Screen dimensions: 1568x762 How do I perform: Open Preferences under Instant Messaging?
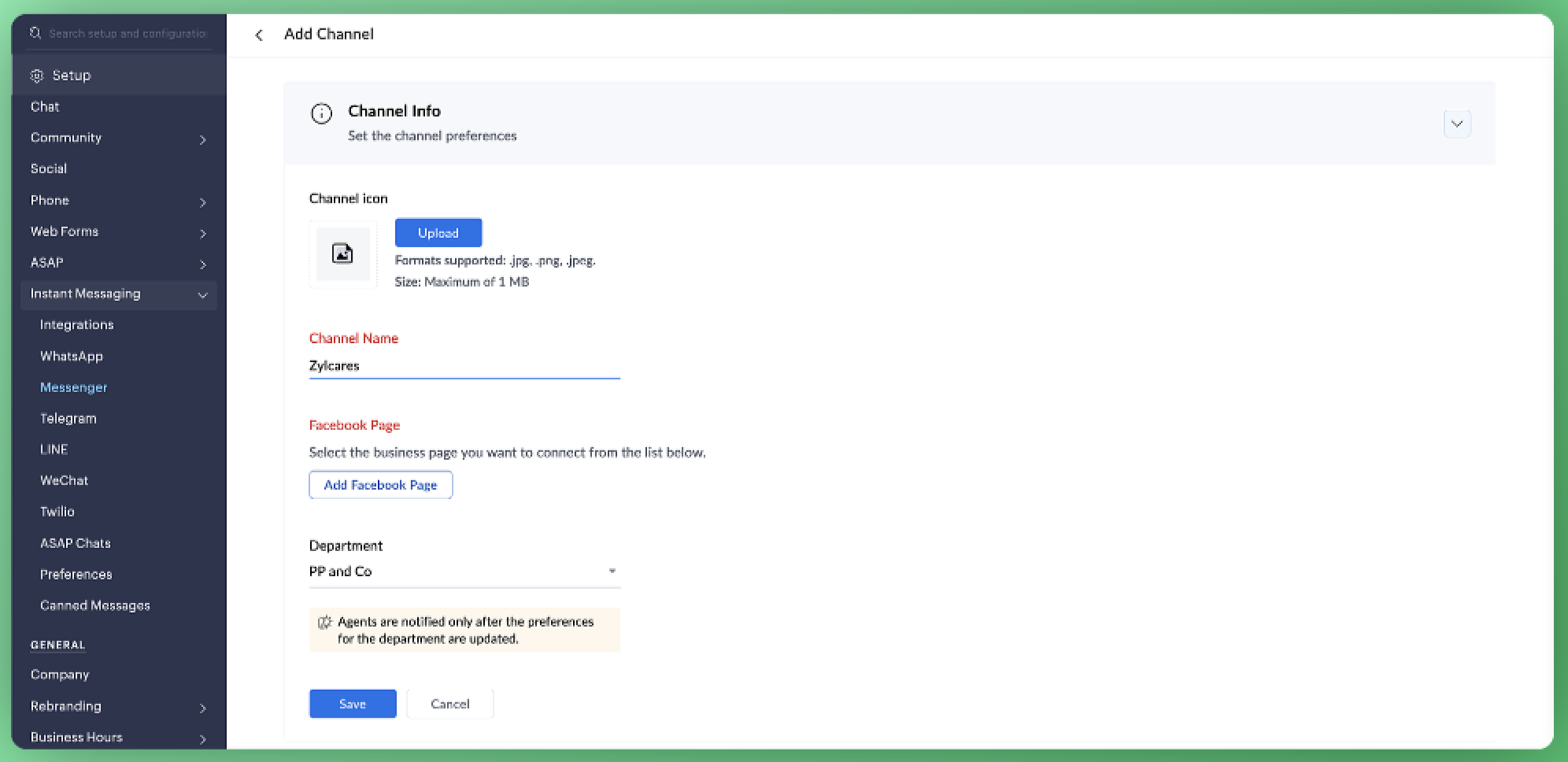click(76, 574)
